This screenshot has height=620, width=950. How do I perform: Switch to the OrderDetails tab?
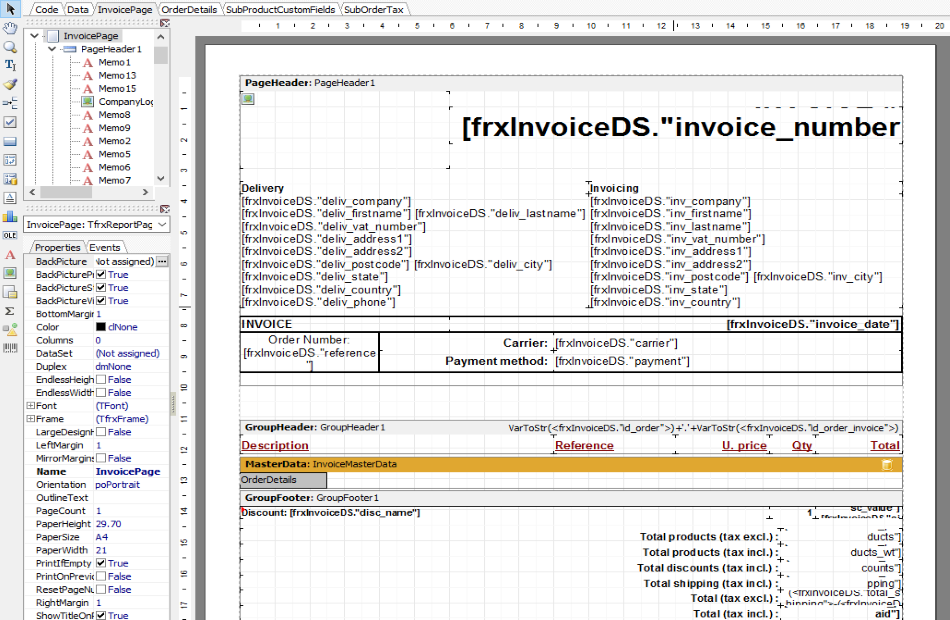[189, 10]
